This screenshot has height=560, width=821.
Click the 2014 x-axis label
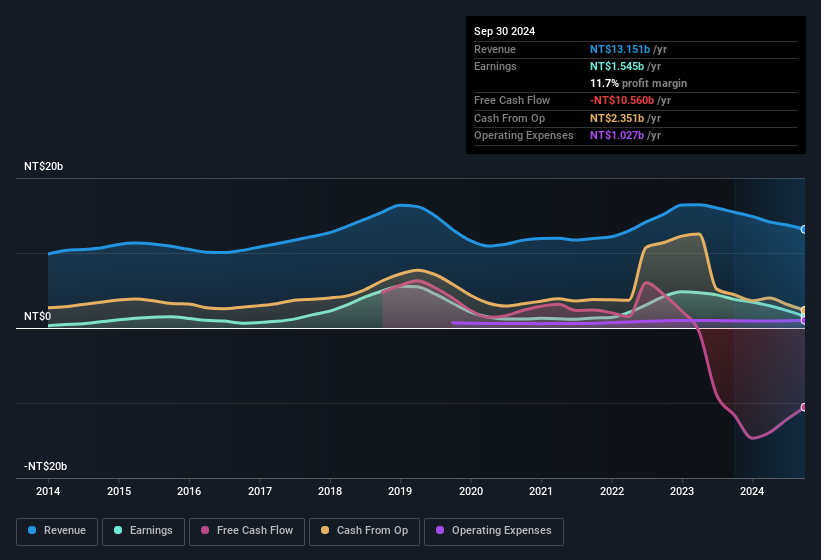click(48, 491)
